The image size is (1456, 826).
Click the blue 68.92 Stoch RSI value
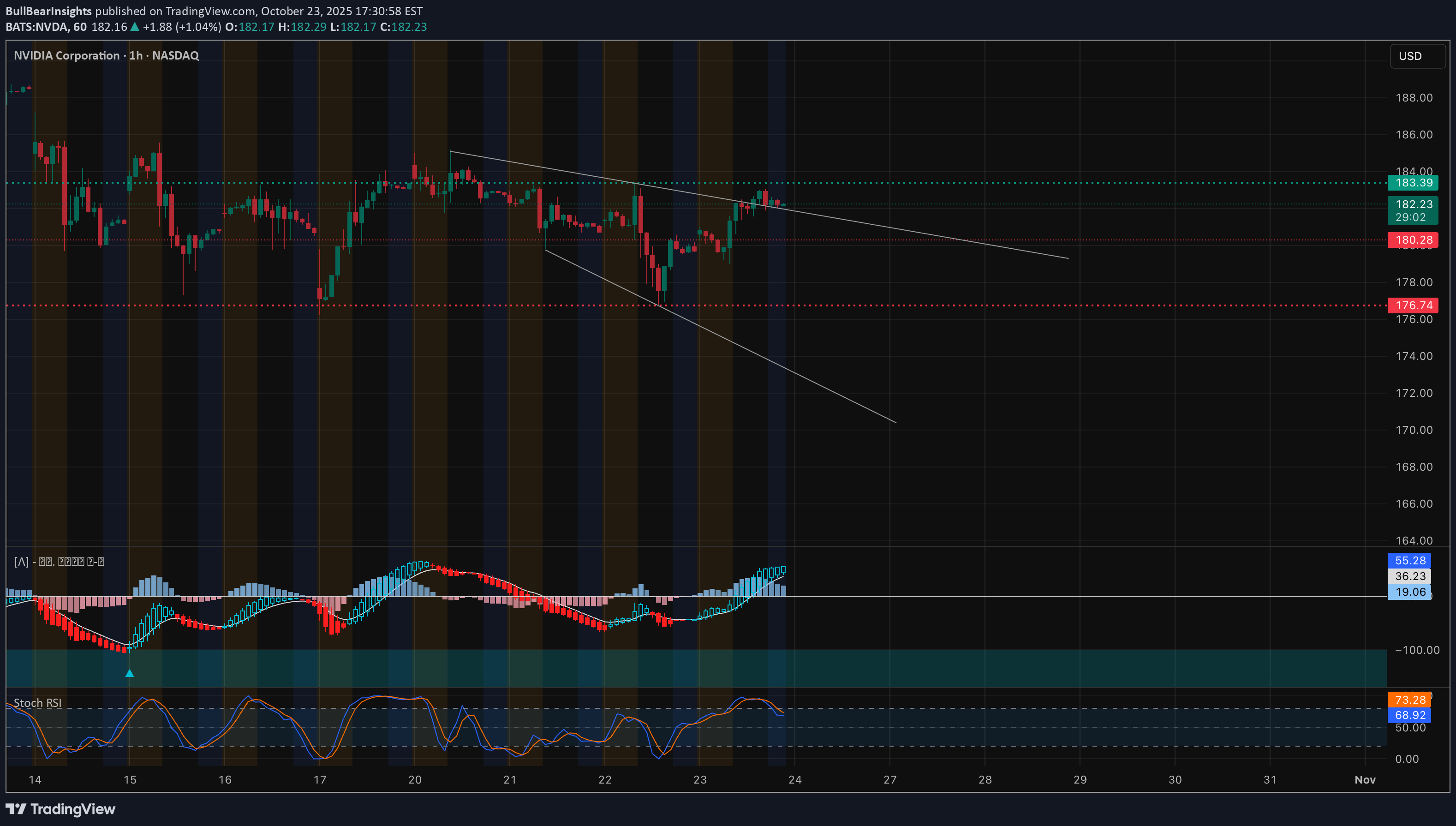pos(1409,715)
